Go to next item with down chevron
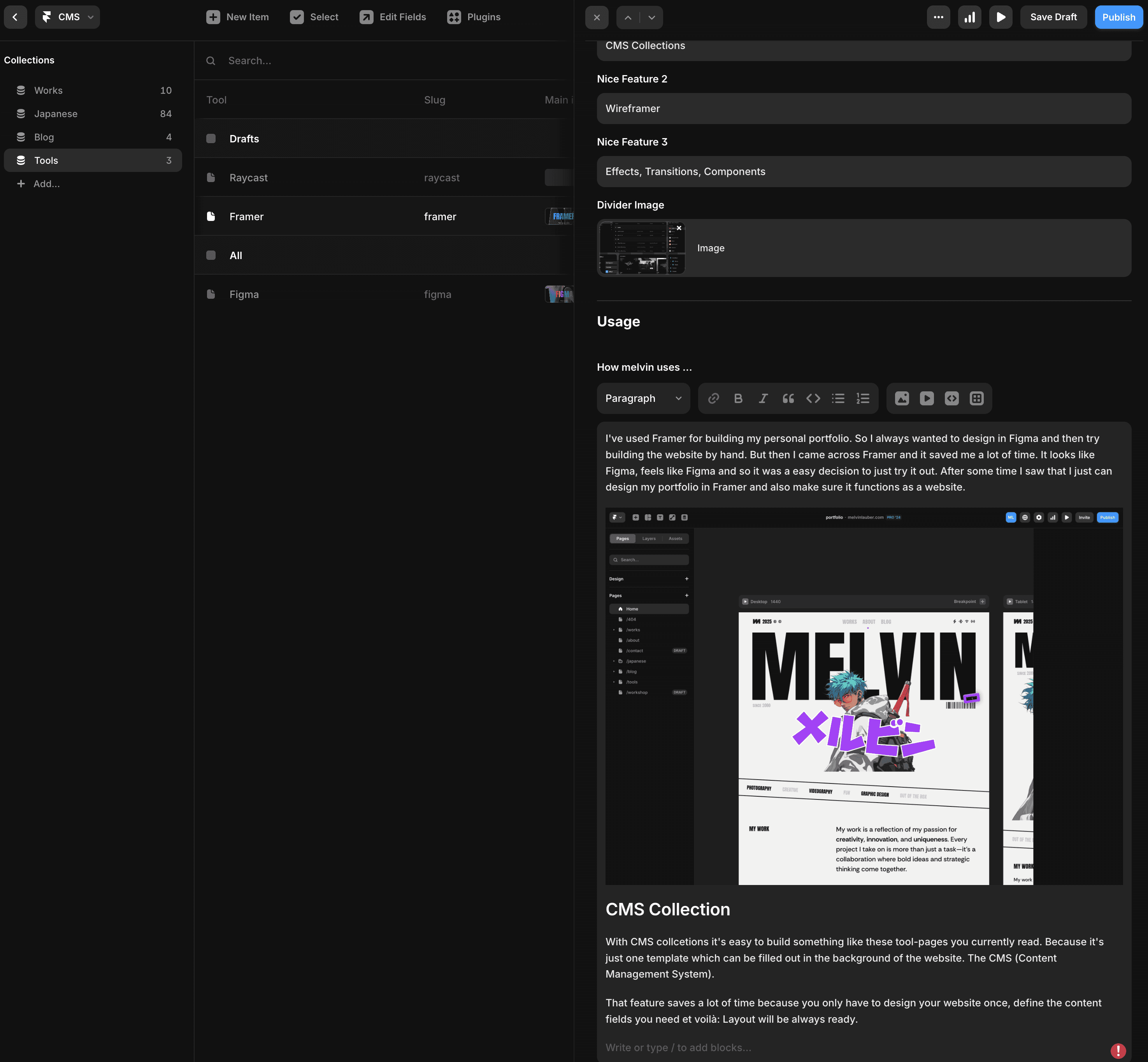Screen dimensions: 1148x1062 pyautogui.click(x=651, y=17)
